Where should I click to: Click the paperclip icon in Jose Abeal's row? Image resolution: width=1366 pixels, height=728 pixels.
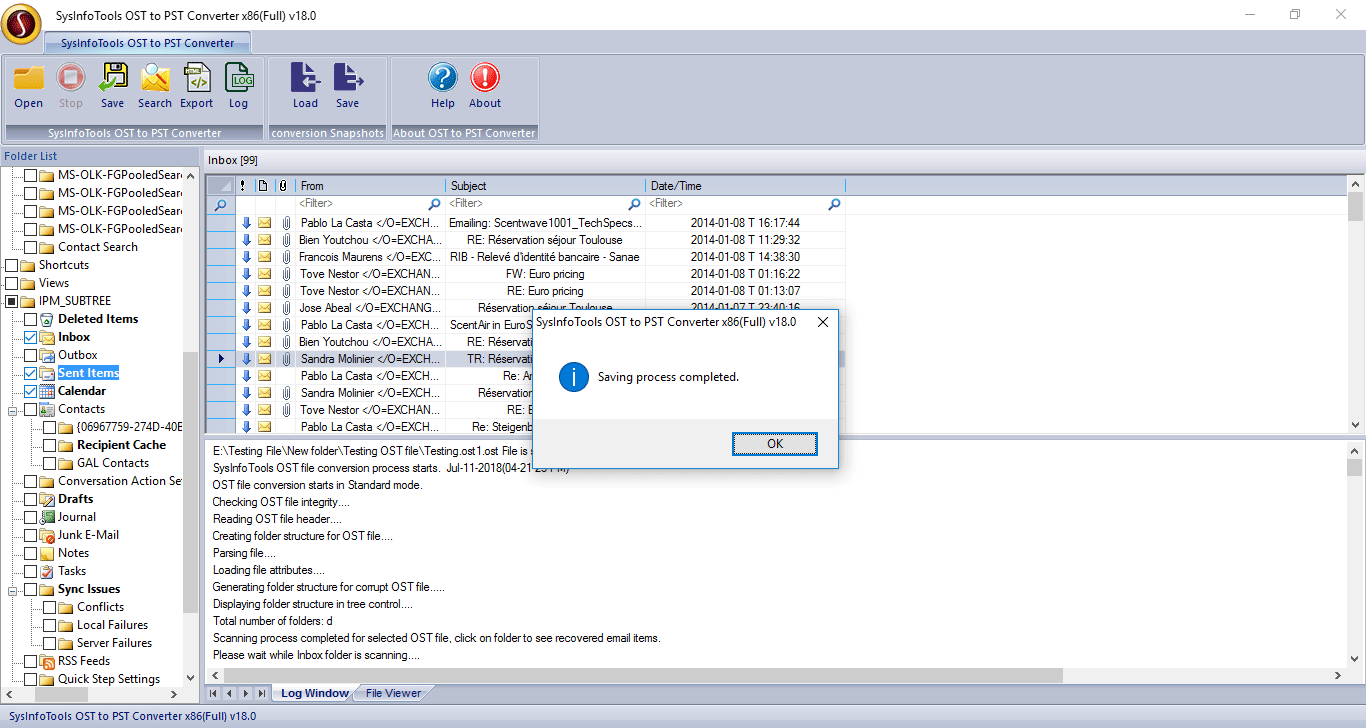point(285,308)
